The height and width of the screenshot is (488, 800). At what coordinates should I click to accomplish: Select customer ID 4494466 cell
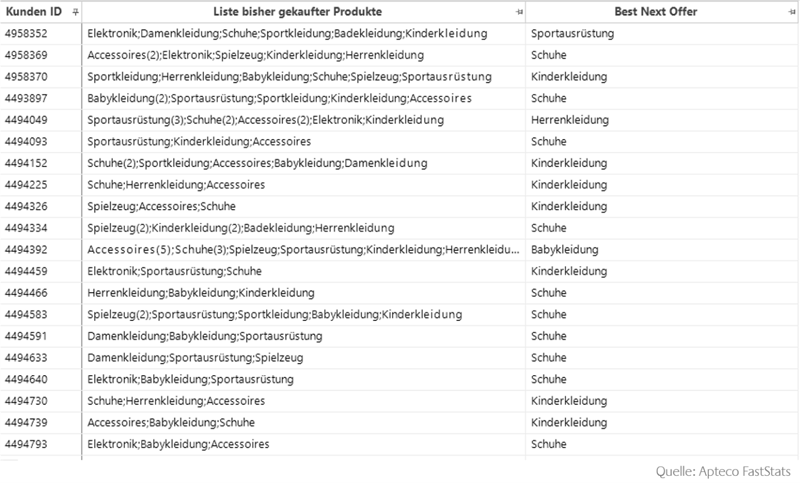pyautogui.click(x=41, y=293)
